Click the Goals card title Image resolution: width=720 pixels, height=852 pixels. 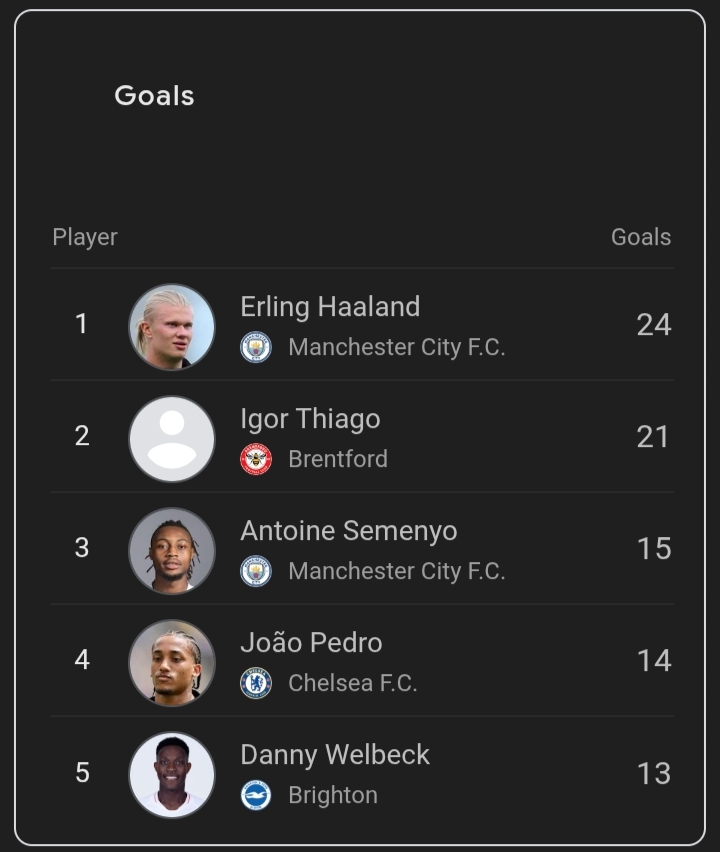click(154, 96)
